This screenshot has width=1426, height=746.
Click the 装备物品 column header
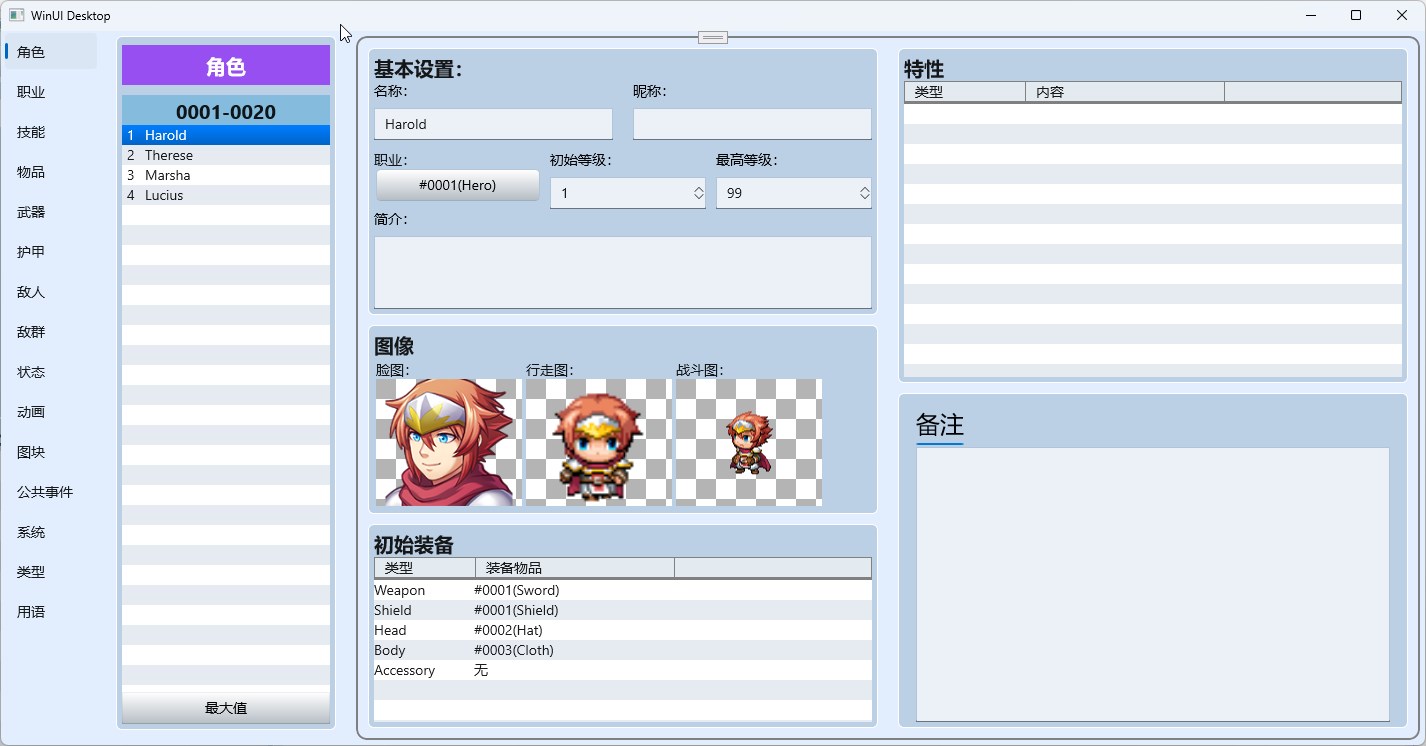[575, 568]
